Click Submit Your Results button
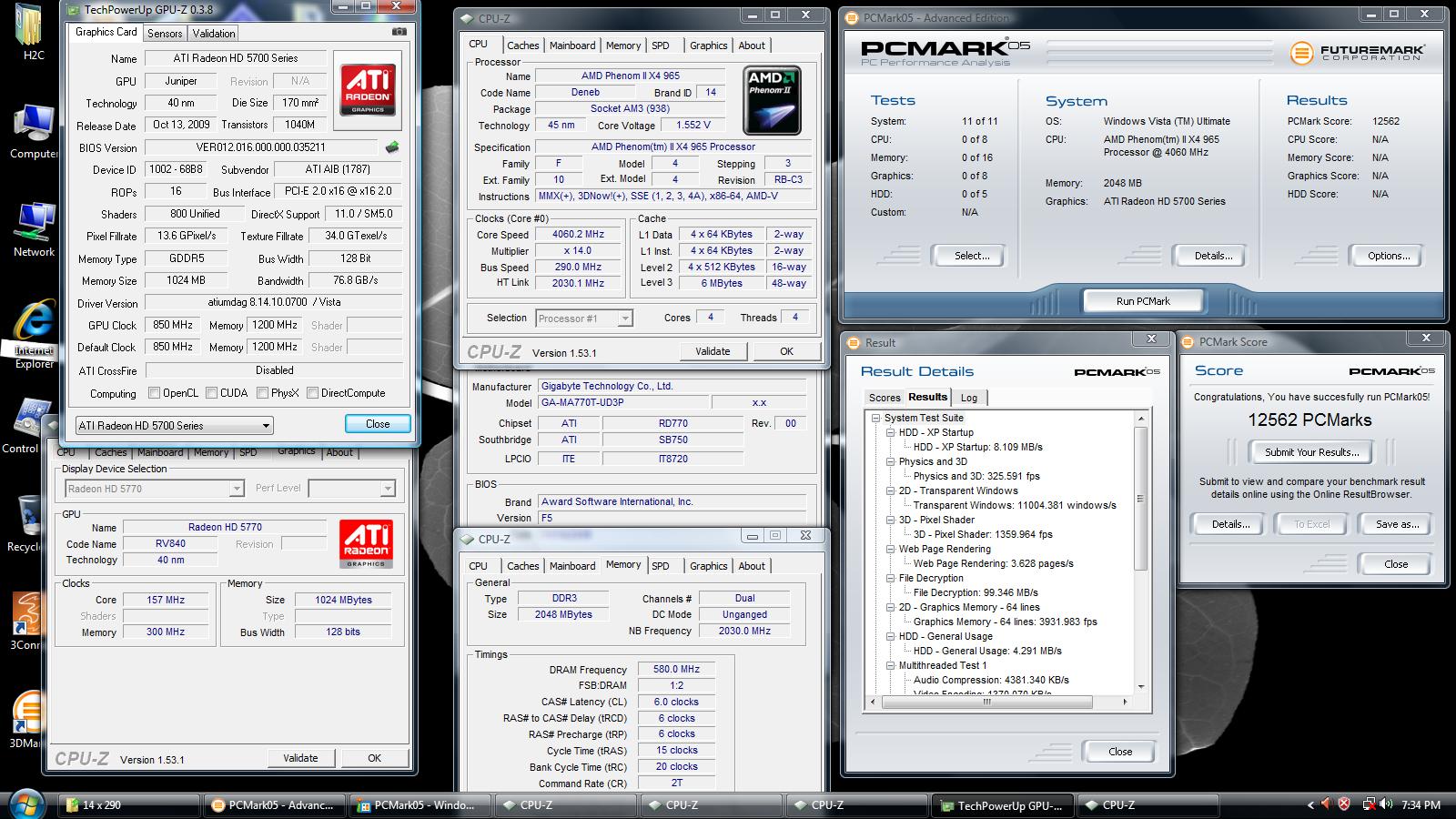 click(1311, 452)
